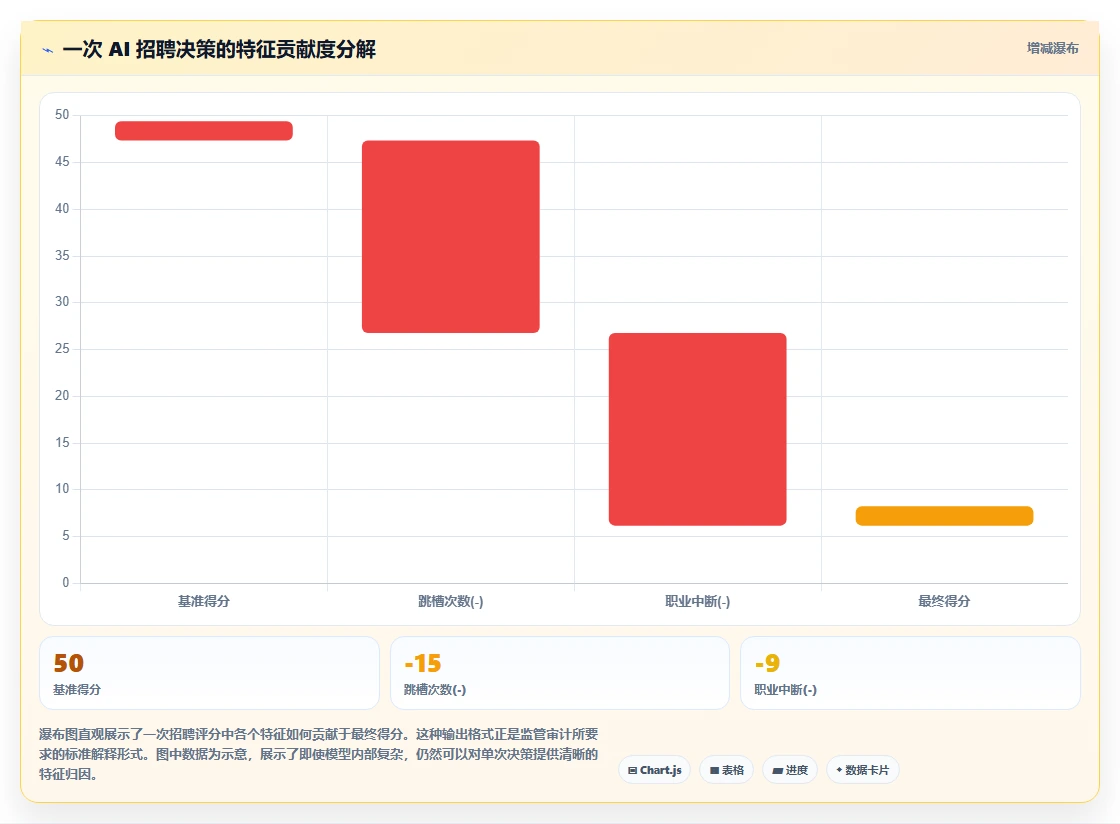Screen dimensions: 1120x824
Task: Click the chart icon in the Chart.js chip
Action: pos(632,770)
